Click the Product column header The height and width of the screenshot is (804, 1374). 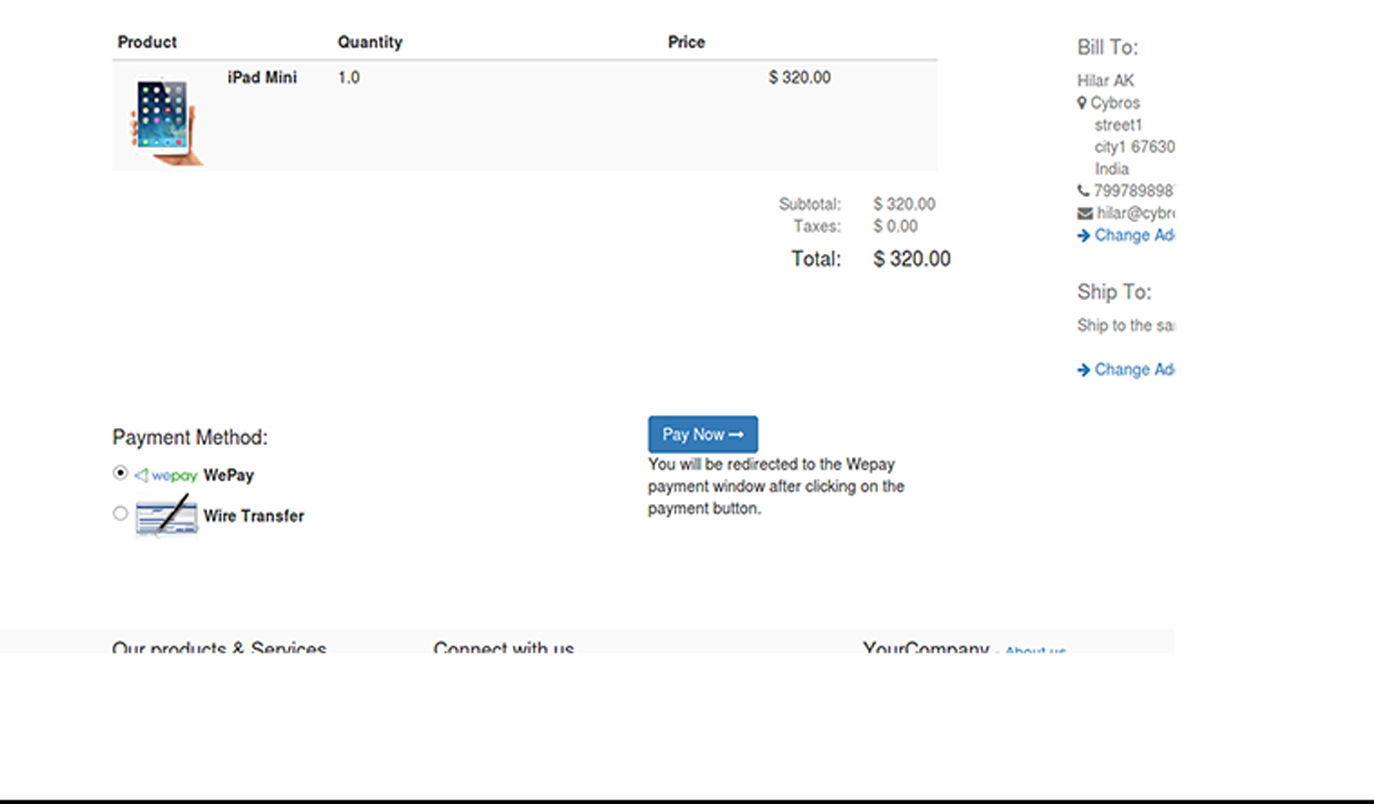click(147, 42)
